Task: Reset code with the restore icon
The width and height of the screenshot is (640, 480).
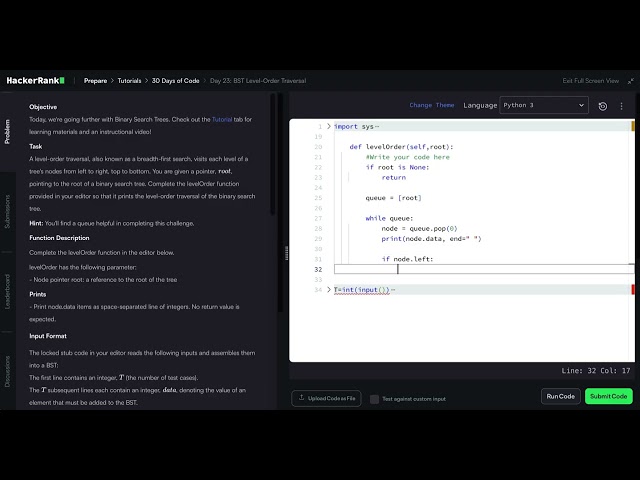Action: tap(602, 106)
